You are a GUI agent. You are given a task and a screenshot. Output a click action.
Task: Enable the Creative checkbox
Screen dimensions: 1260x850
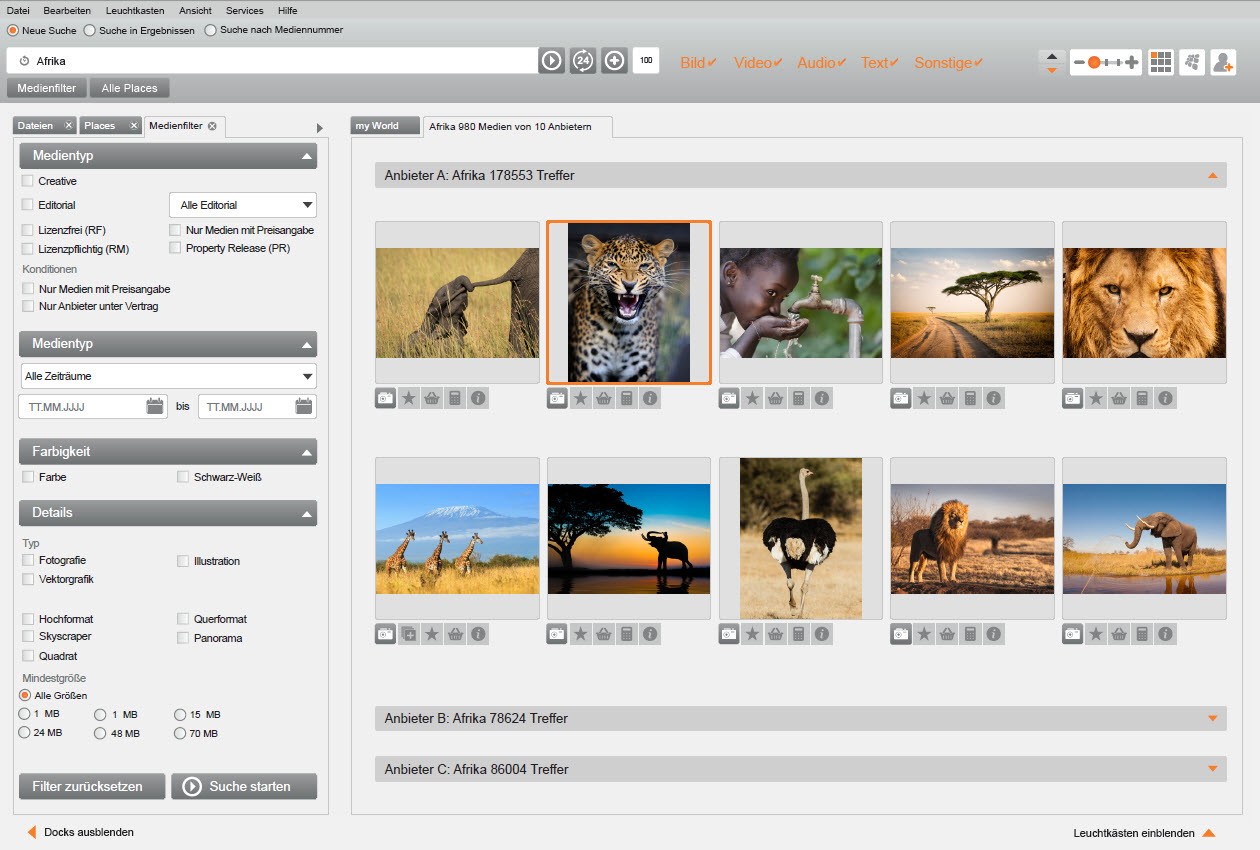(x=28, y=181)
